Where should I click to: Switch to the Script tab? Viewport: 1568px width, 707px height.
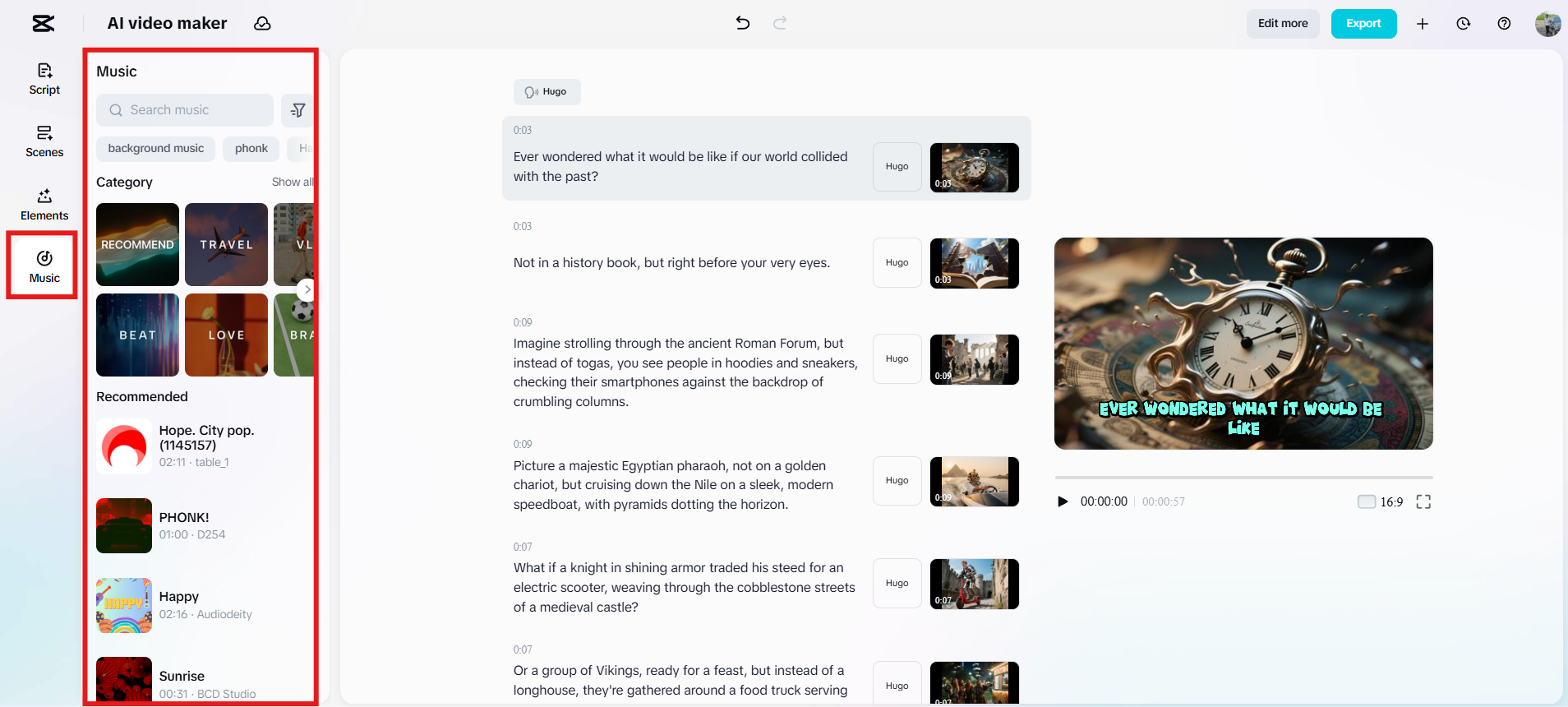coord(44,79)
